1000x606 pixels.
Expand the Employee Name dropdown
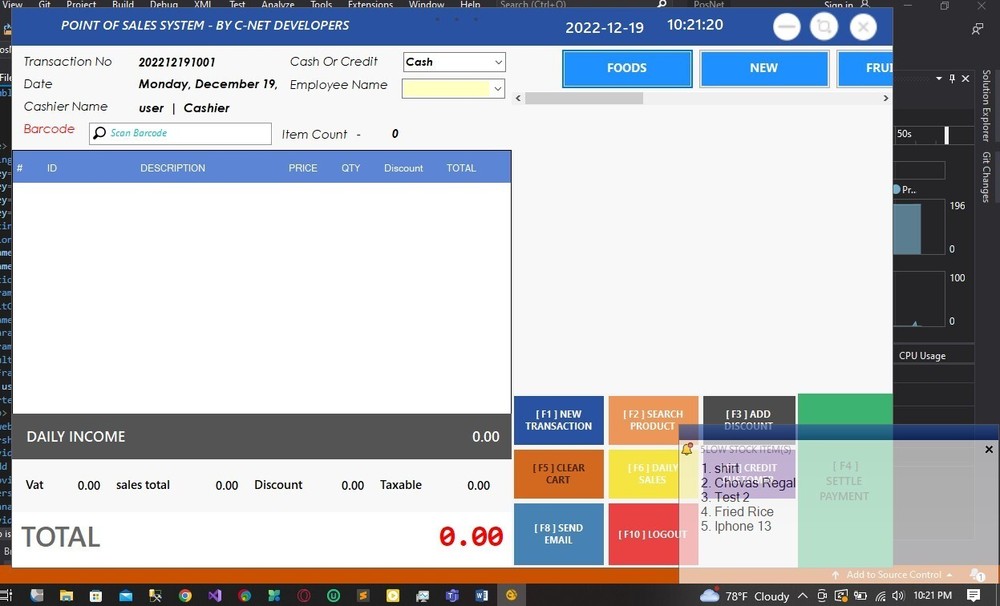click(x=499, y=88)
